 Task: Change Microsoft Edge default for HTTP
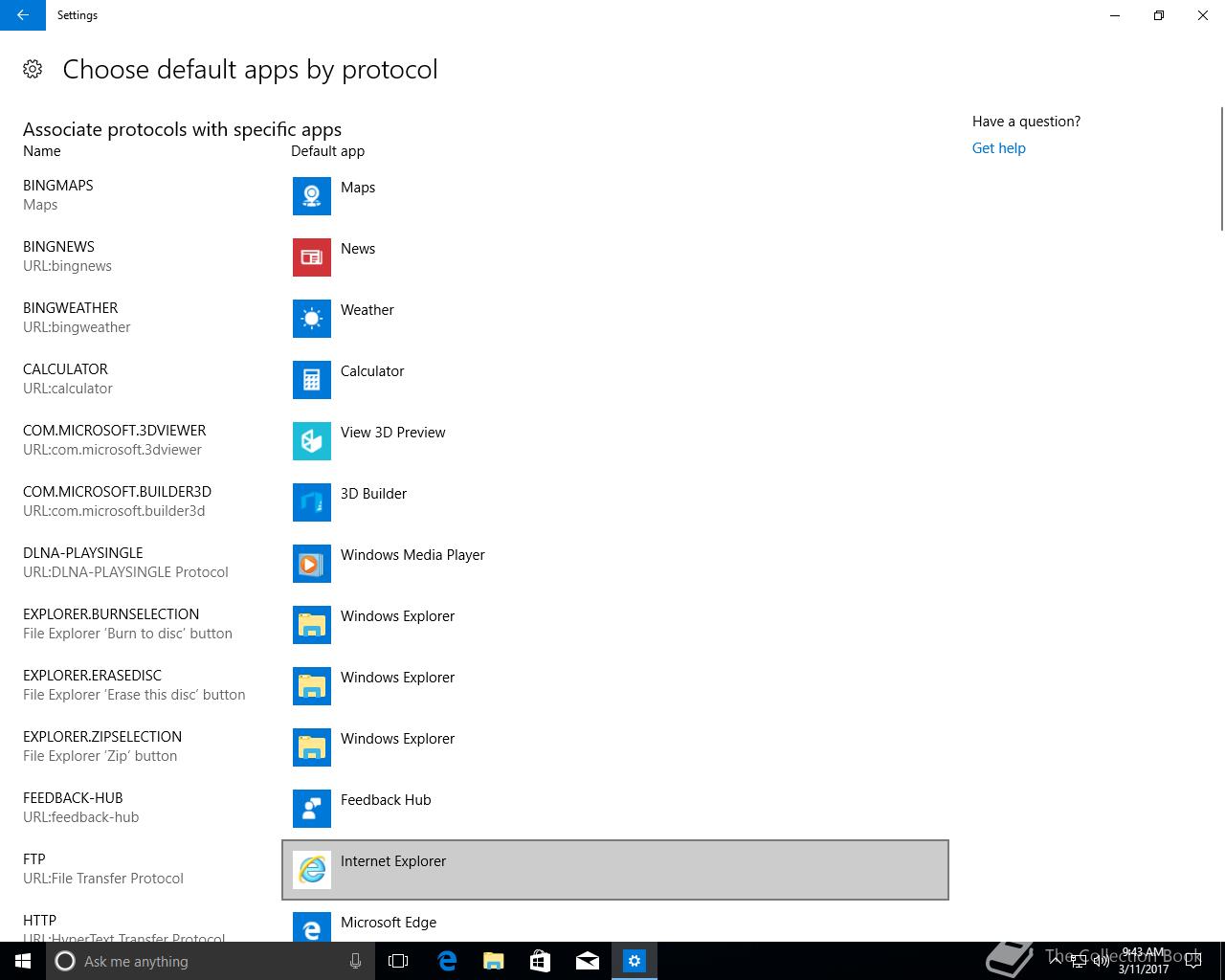click(615, 923)
